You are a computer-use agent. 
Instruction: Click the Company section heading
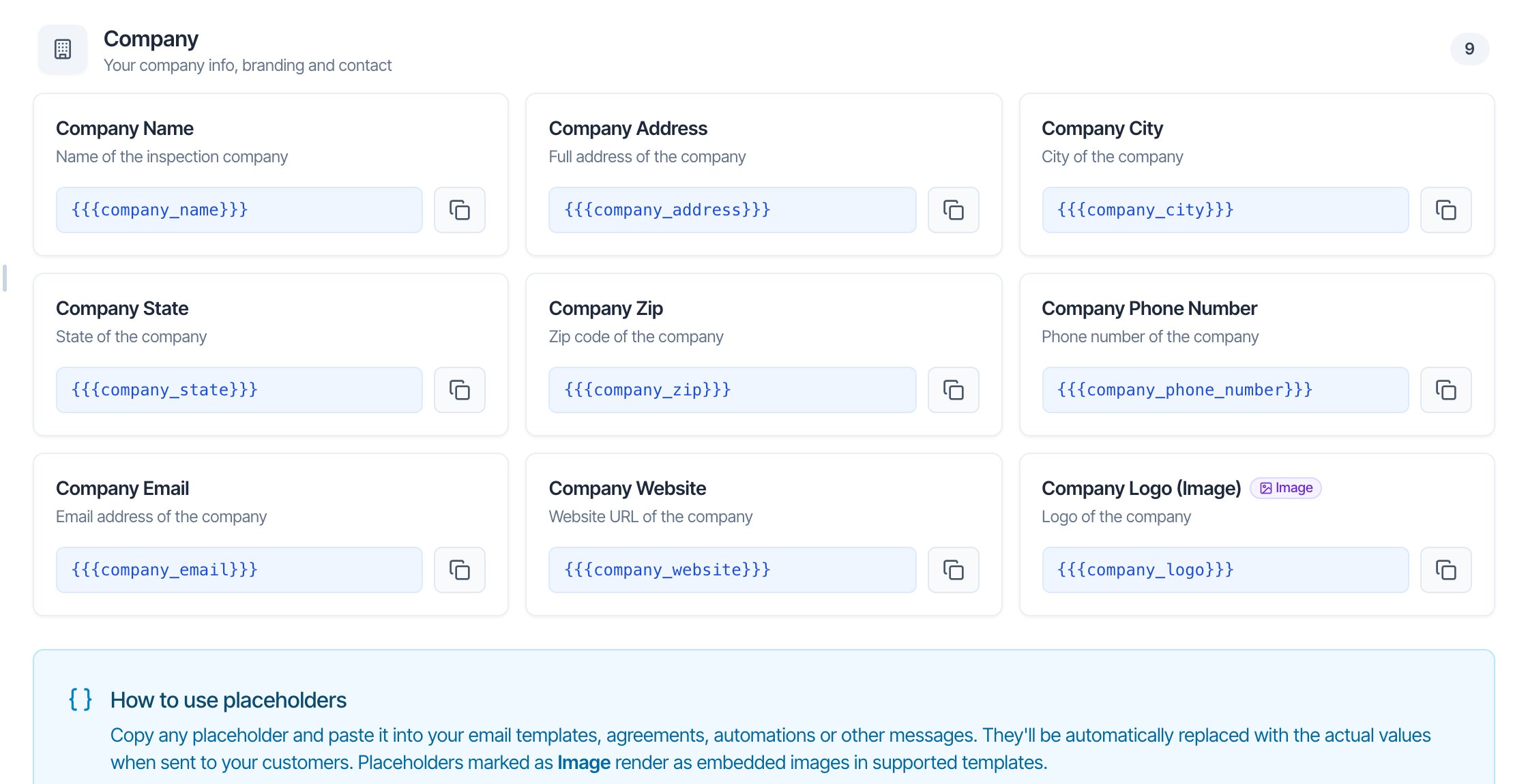click(151, 40)
